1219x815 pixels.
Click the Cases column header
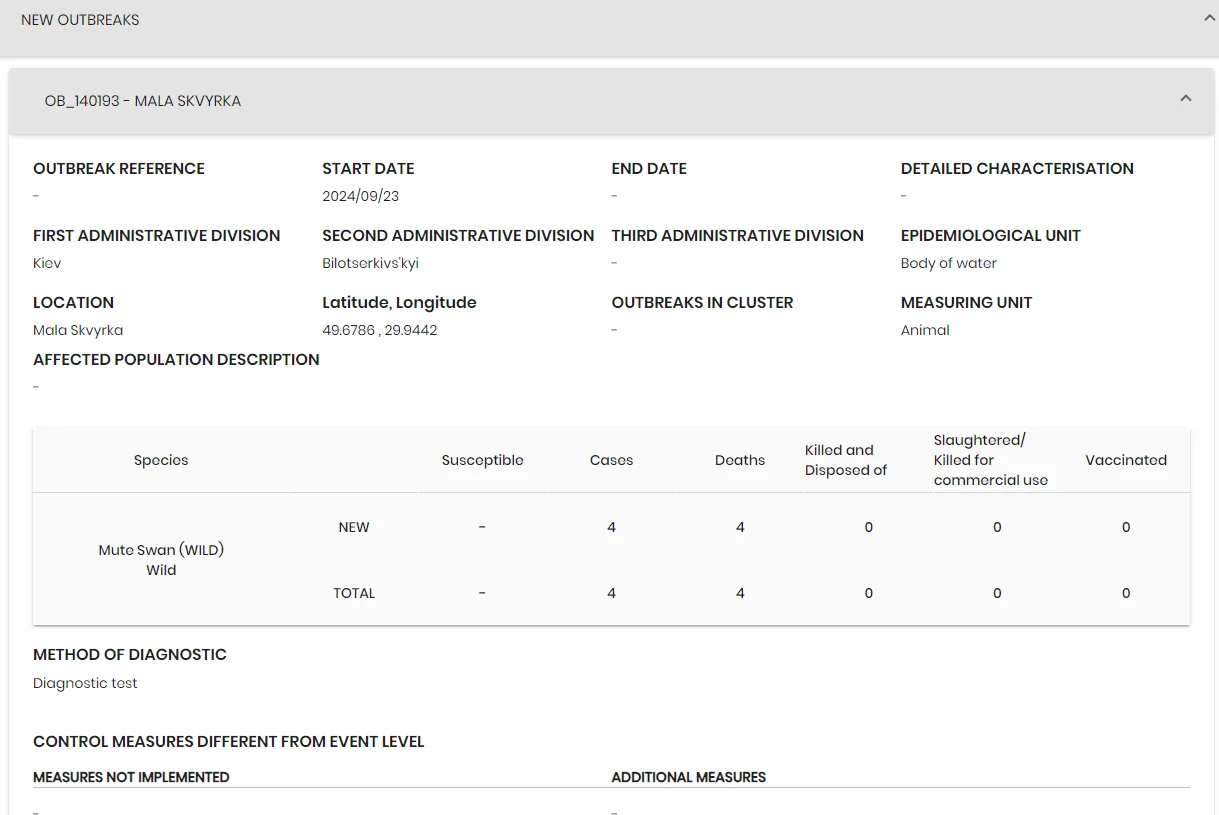click(612, 460)
